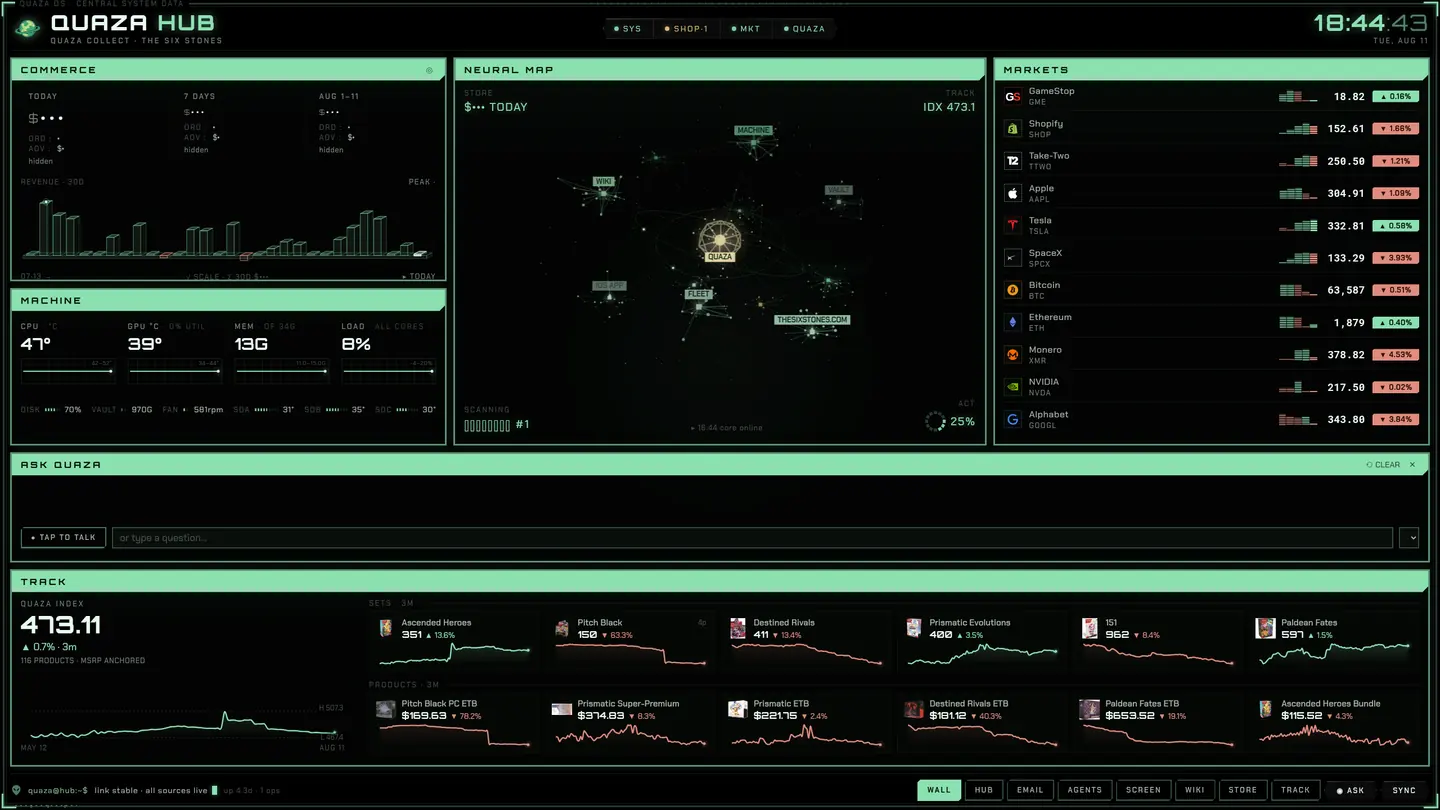Click the Take-Two logo in Markets
The image size is (1440, 810).
(1013, 161)
